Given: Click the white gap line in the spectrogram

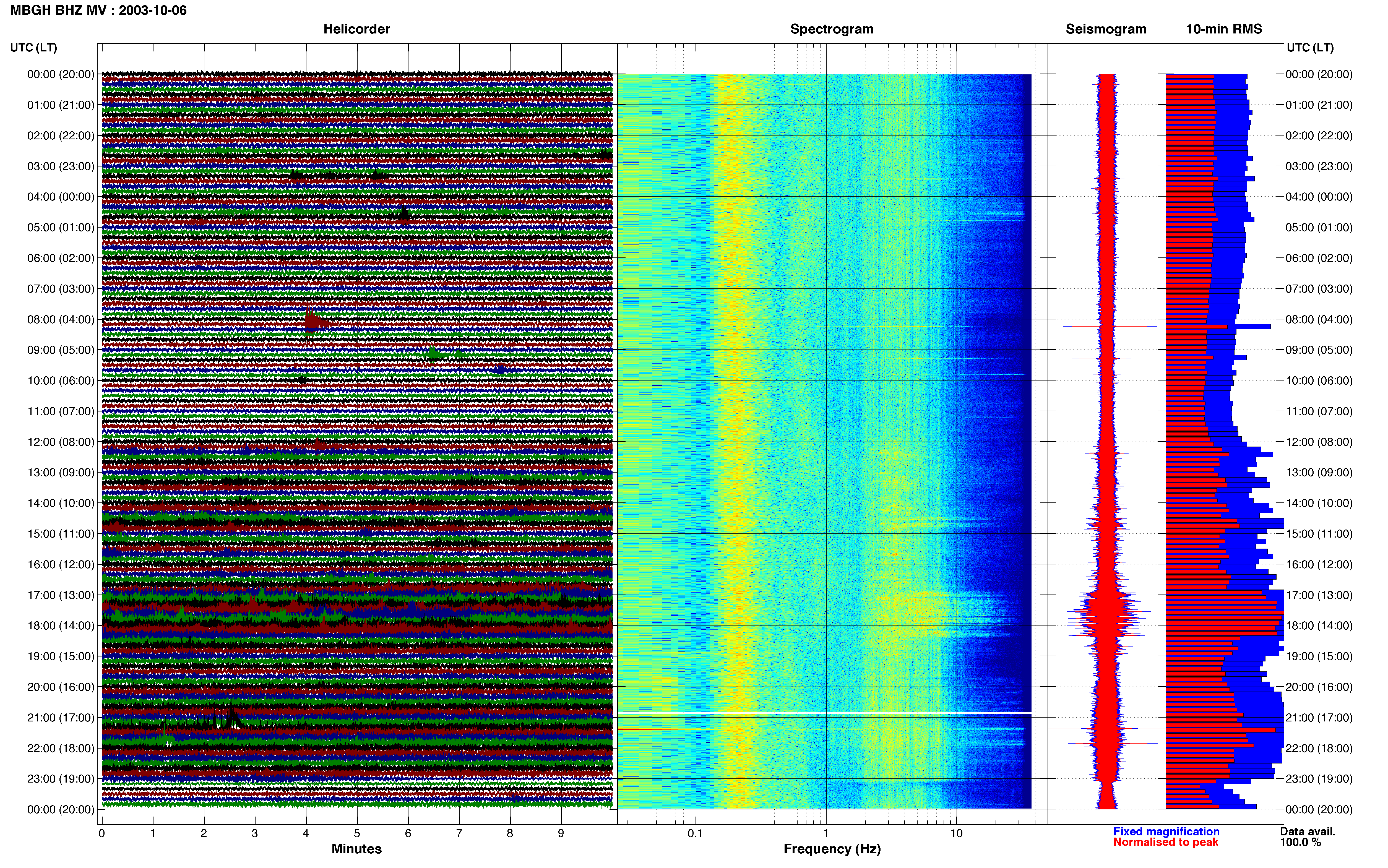Looking at the screenshot, I should (x=824, y=713).
